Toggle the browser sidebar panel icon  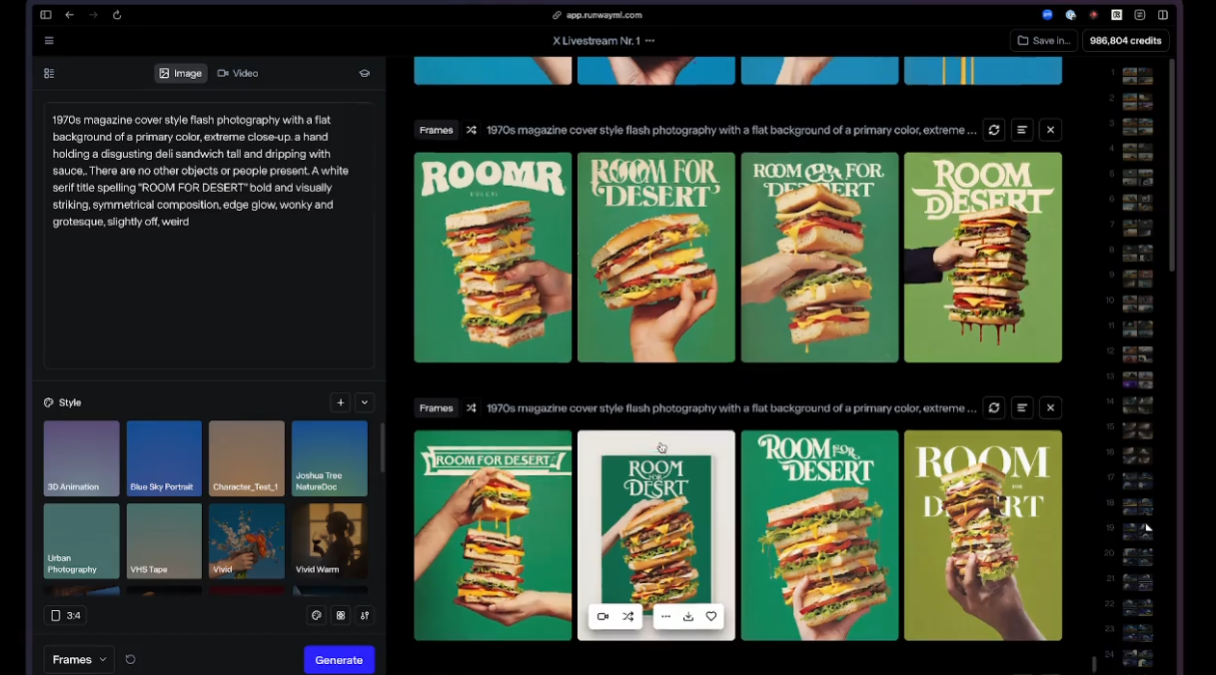coord(46,15)
